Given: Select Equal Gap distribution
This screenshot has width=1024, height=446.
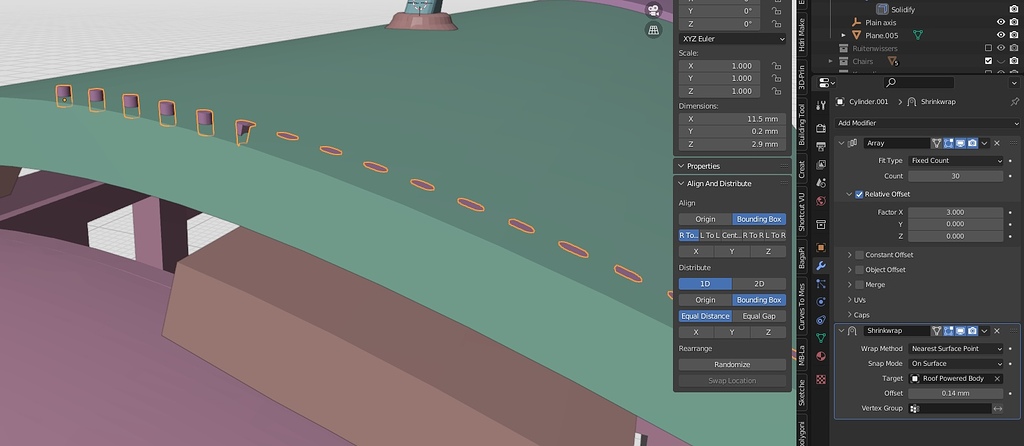Looking at the screenshot, I should tap(759, 317).
